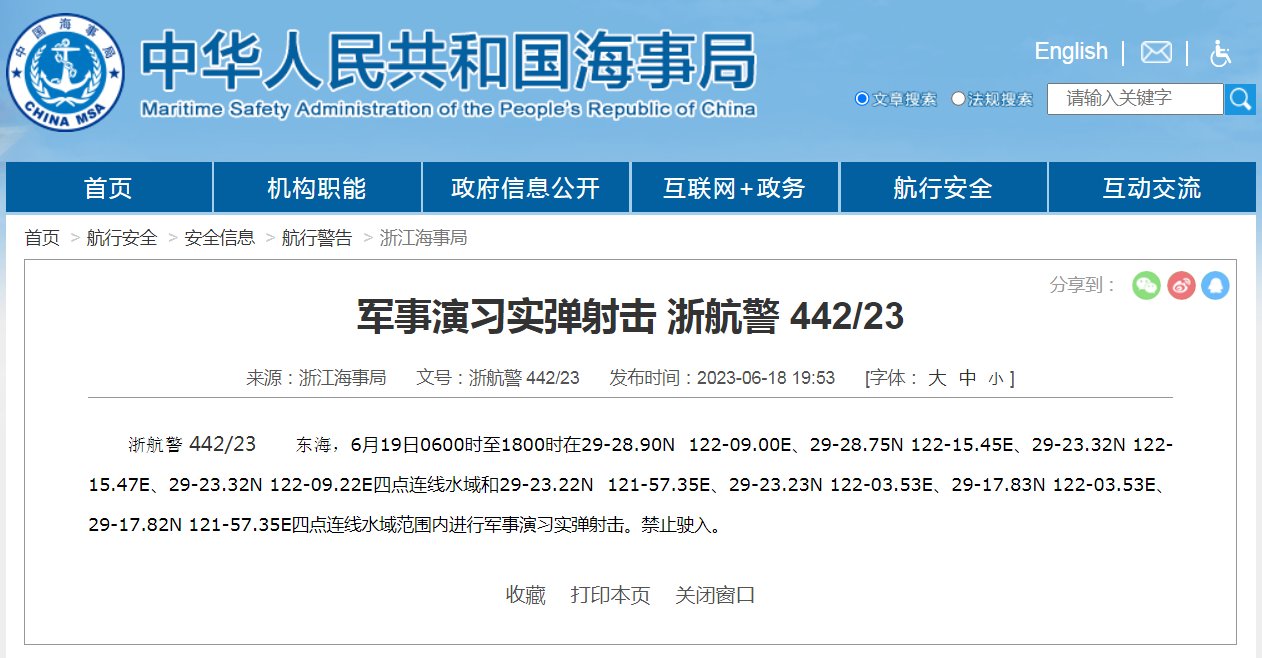Set font size to 中
This screenshot has height=658, width=1262.
(967, 378)
